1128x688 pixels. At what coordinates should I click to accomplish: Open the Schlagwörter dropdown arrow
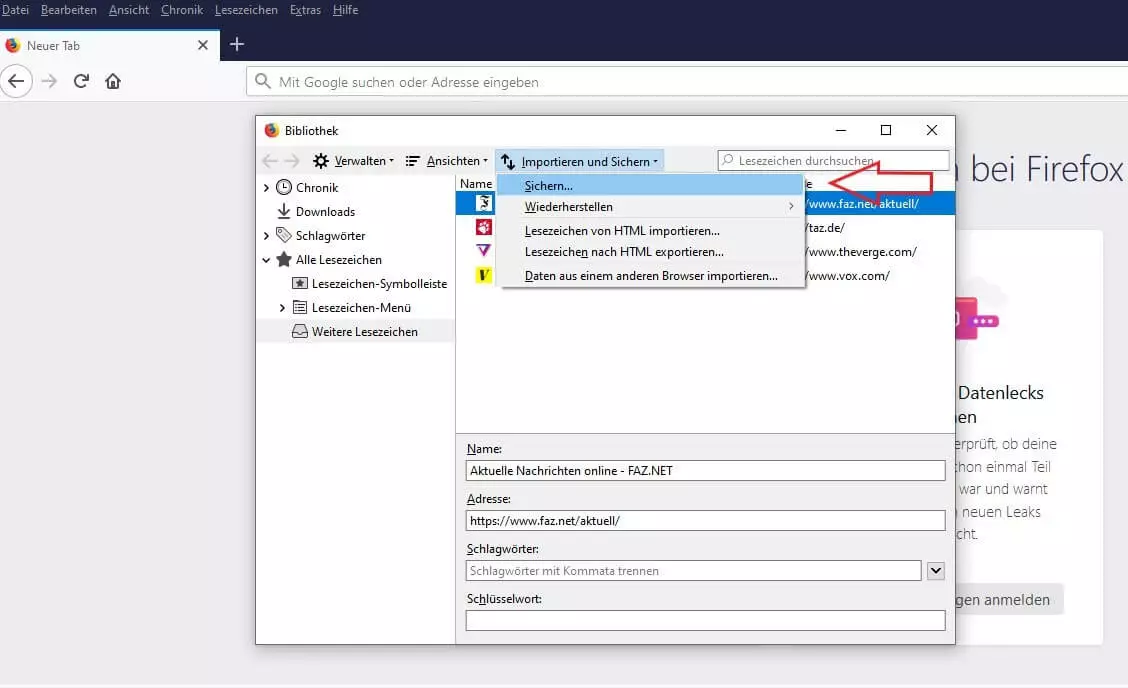point(936,571)
